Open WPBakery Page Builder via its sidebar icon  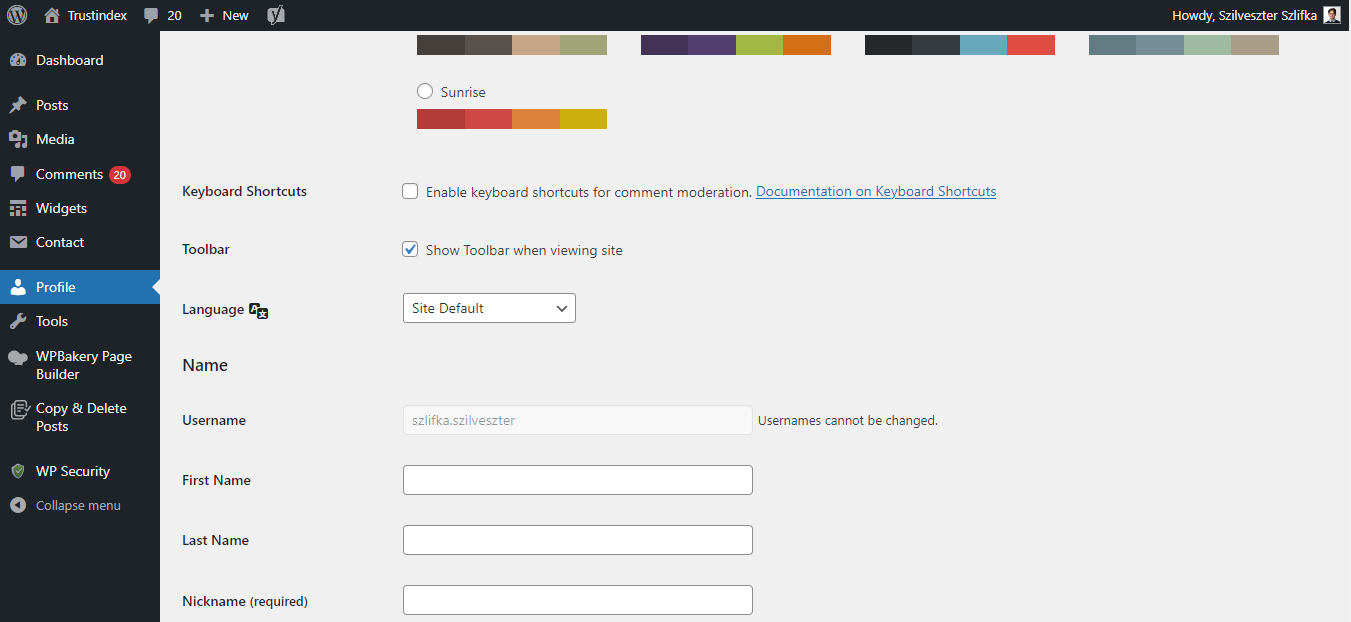click(x=16, y=356)
